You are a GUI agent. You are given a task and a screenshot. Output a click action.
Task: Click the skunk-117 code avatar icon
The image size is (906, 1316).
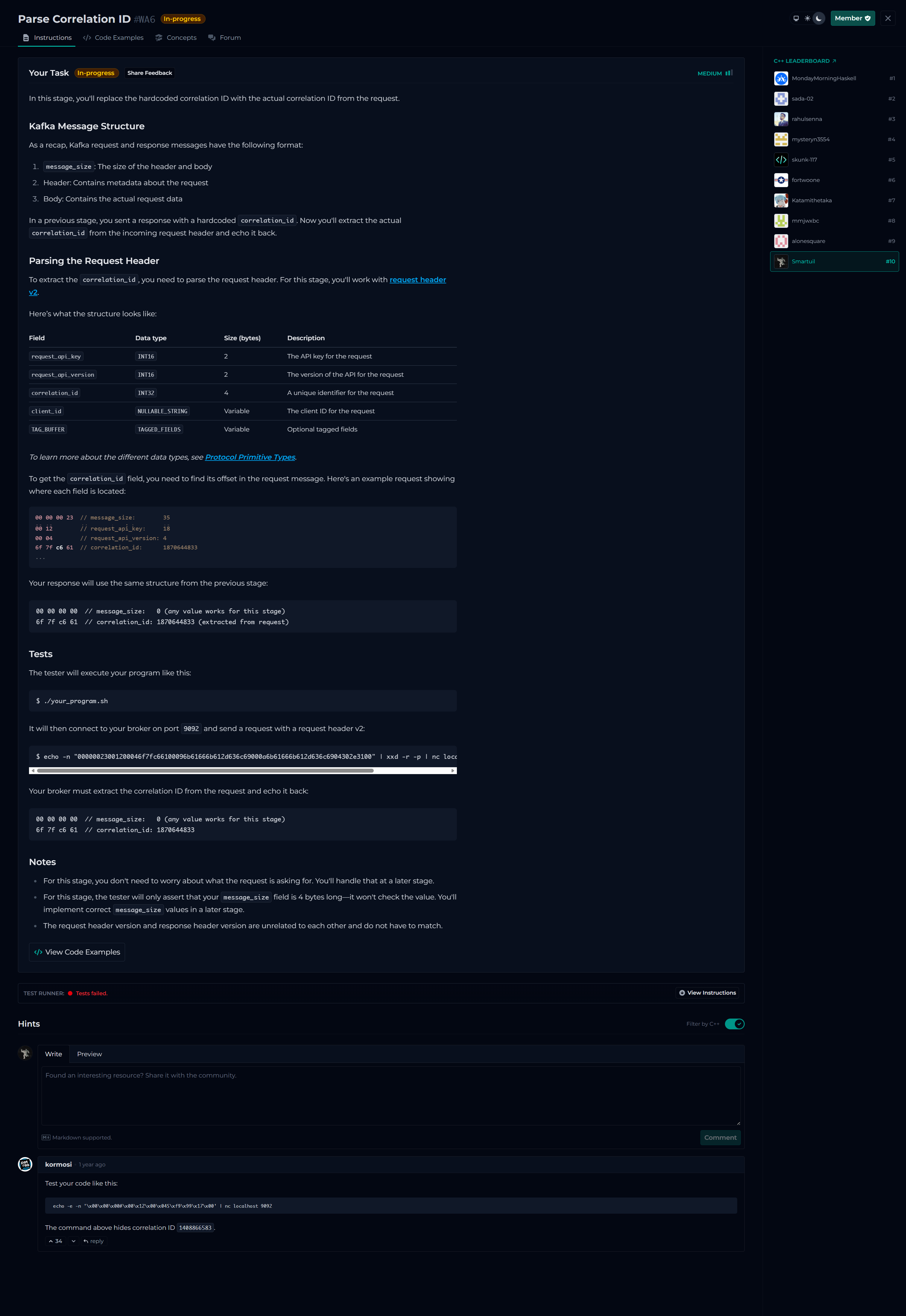781,159
